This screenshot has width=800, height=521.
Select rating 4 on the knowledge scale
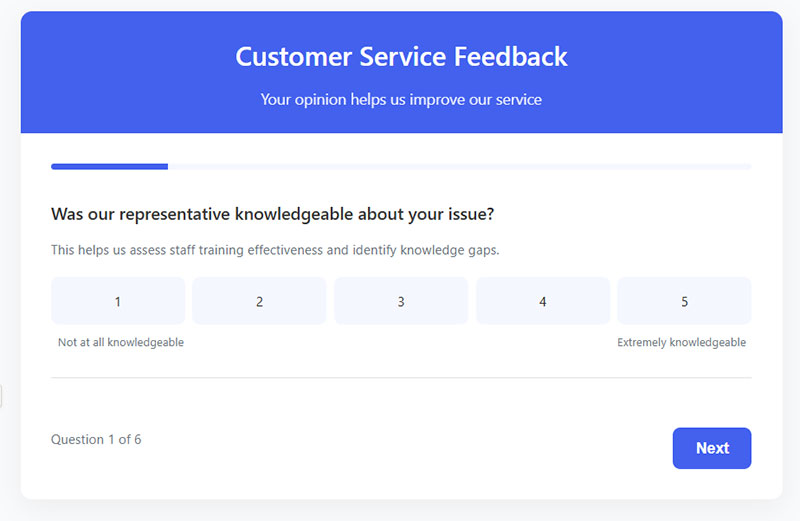point(543,301)
